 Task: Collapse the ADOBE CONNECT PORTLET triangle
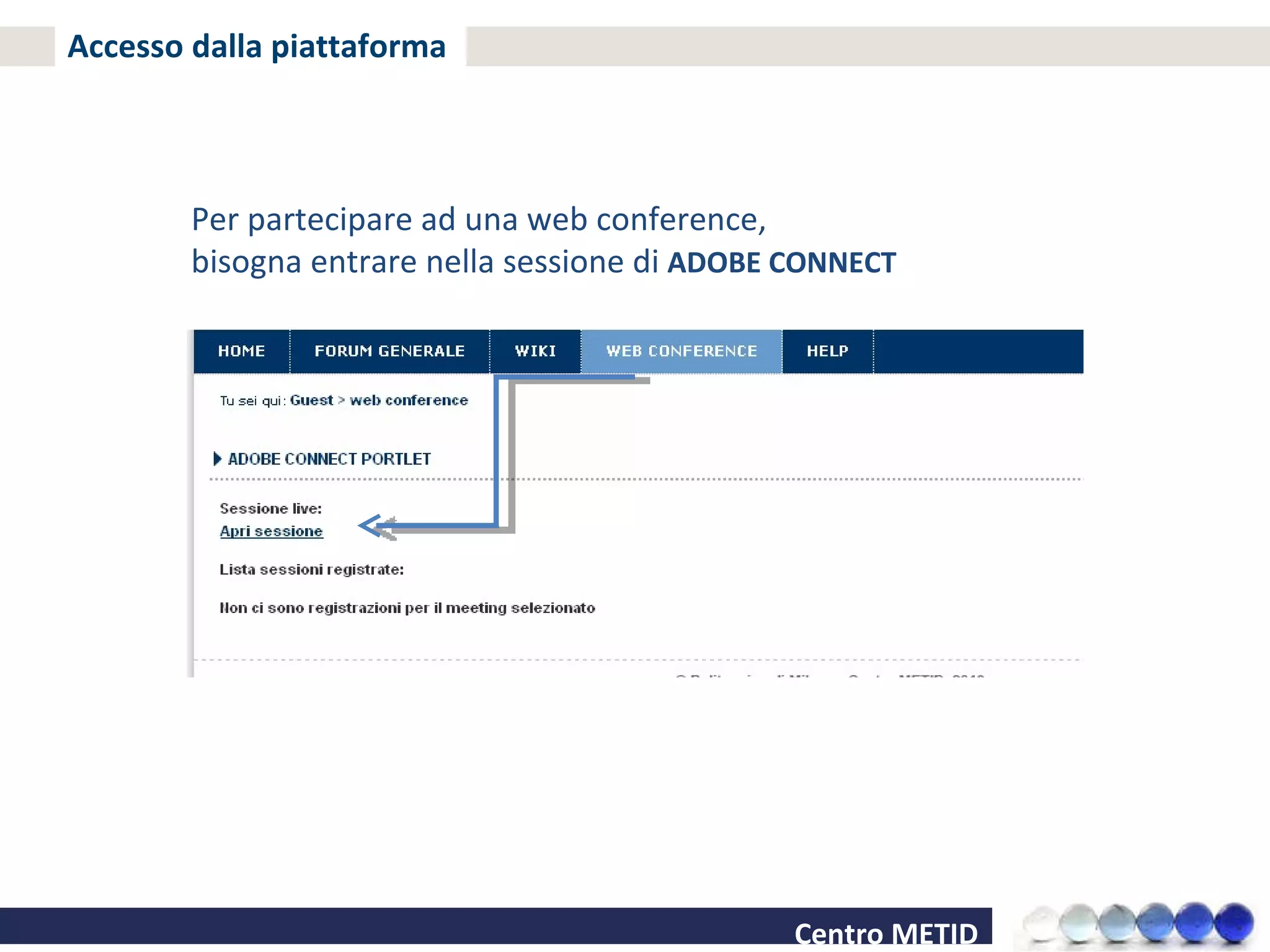click(217, 459)
